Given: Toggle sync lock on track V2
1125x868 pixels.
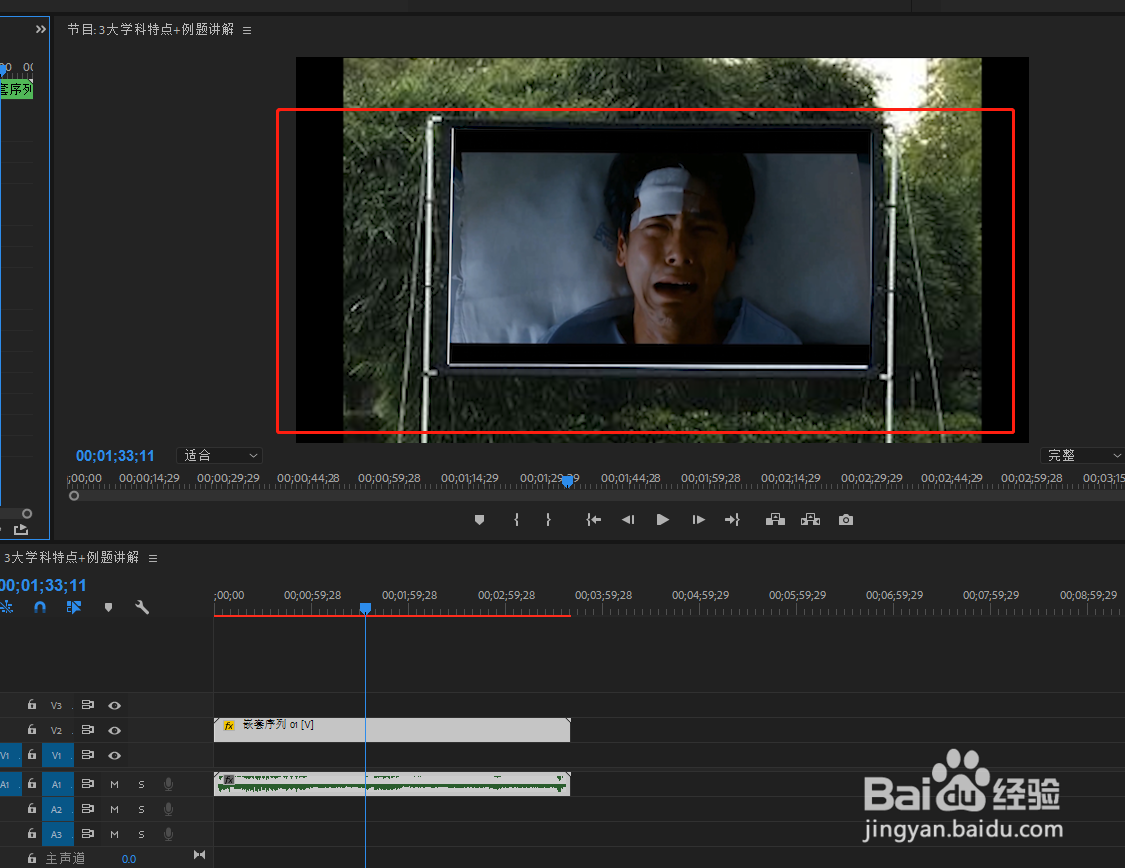Looking at the screenshot, I should (88, 730).
